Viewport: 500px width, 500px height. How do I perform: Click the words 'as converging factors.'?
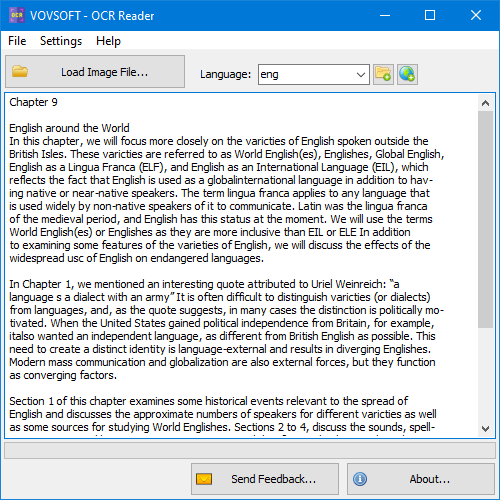coord(63,375)
